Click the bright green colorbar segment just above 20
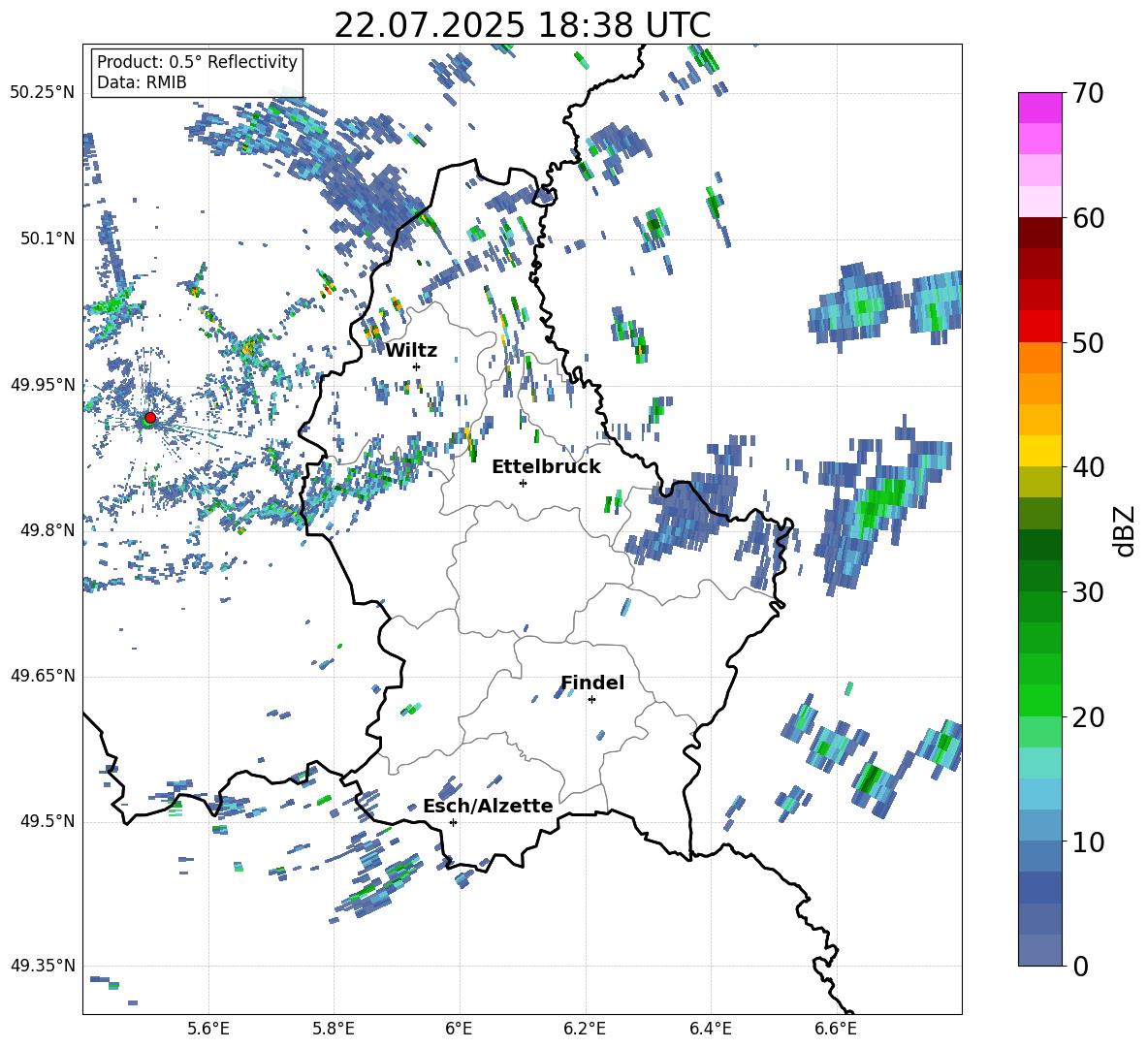Viewport: 1148px width, 1048px height. (x=1039, y=700)
